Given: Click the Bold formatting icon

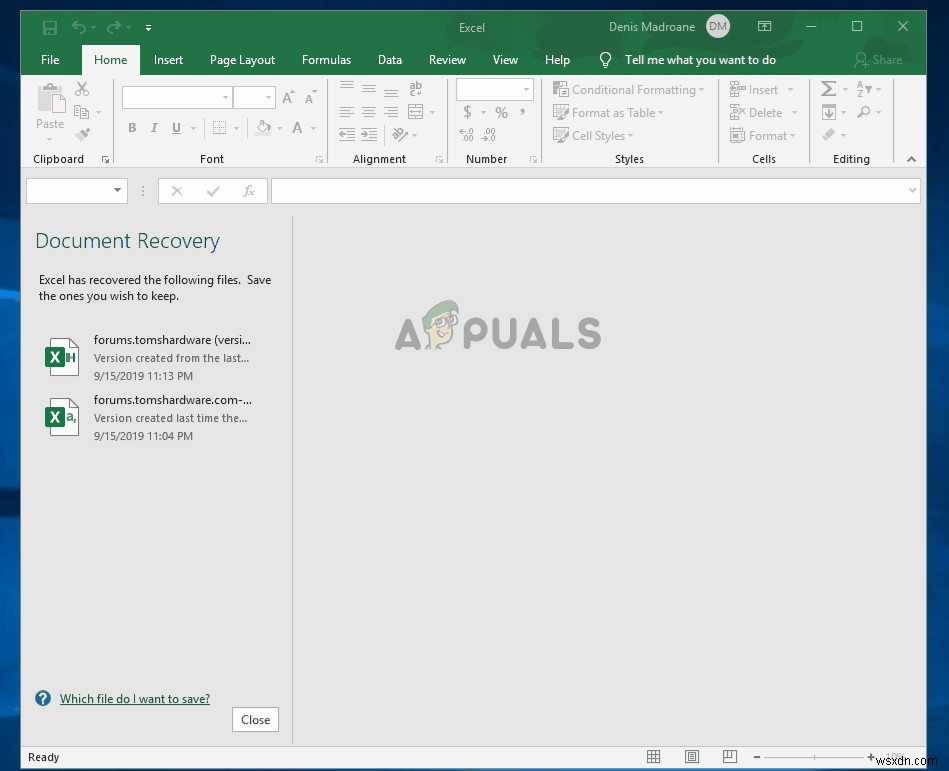Looking at the screenshot, I should (132, 128).
